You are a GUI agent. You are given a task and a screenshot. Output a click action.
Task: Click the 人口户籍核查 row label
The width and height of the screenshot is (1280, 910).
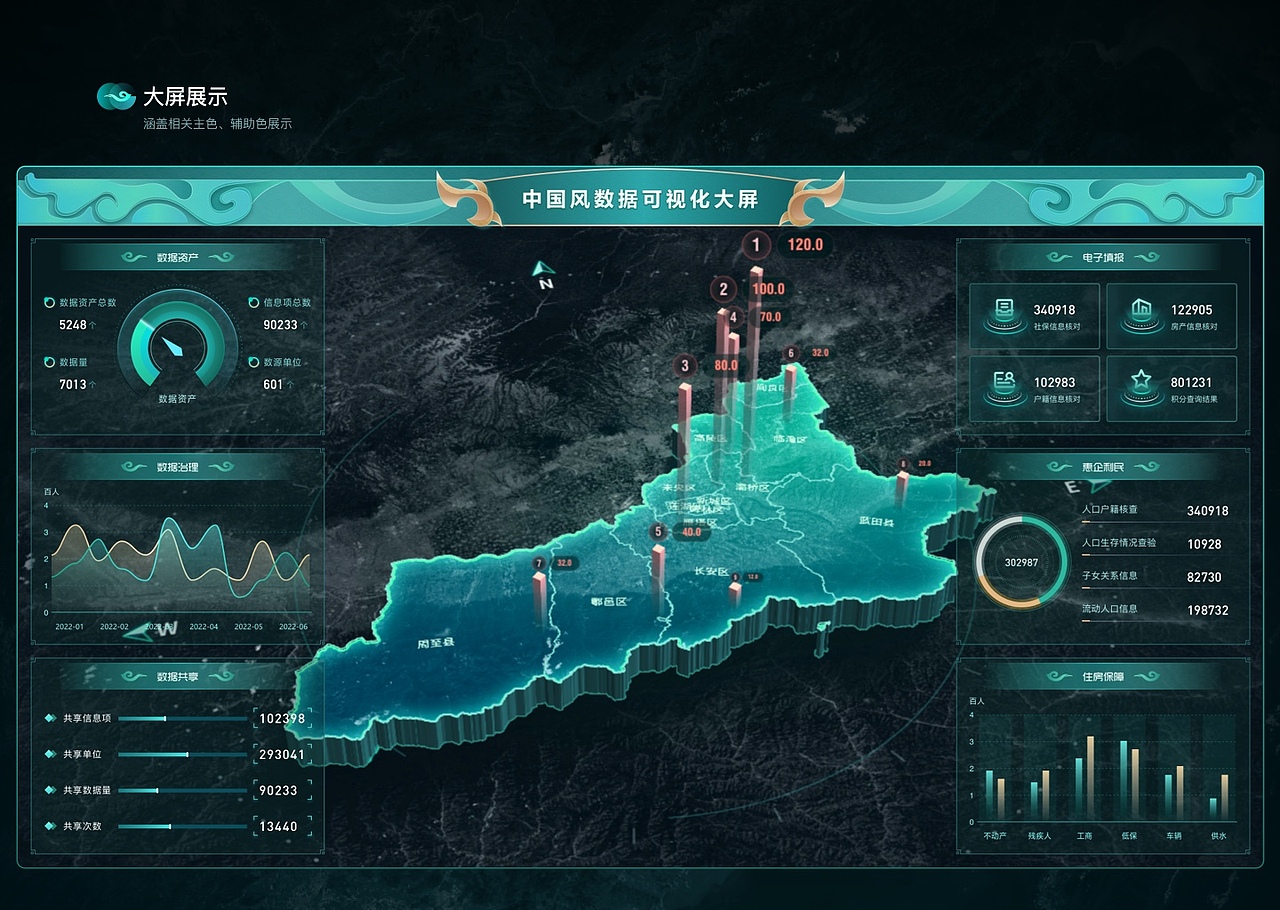point(1110,509)
